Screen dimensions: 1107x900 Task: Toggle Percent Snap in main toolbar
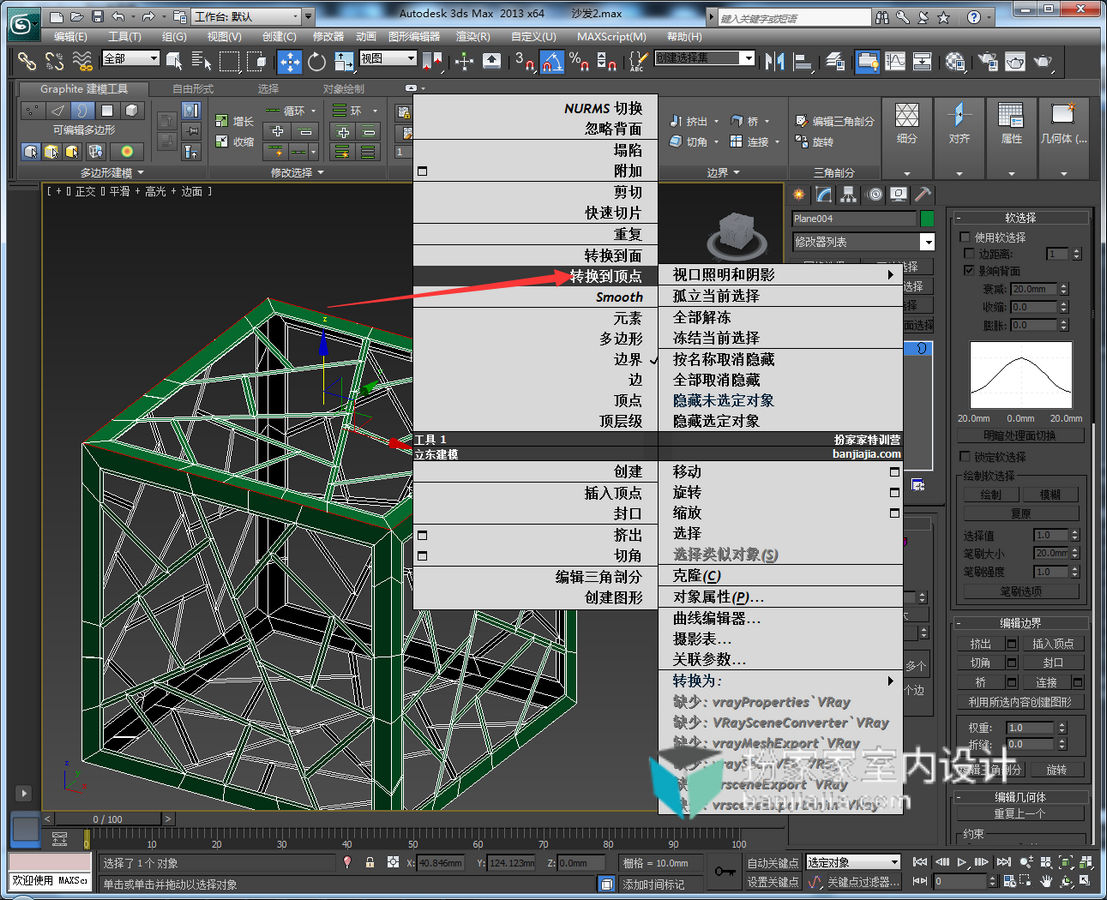[579, 61]
